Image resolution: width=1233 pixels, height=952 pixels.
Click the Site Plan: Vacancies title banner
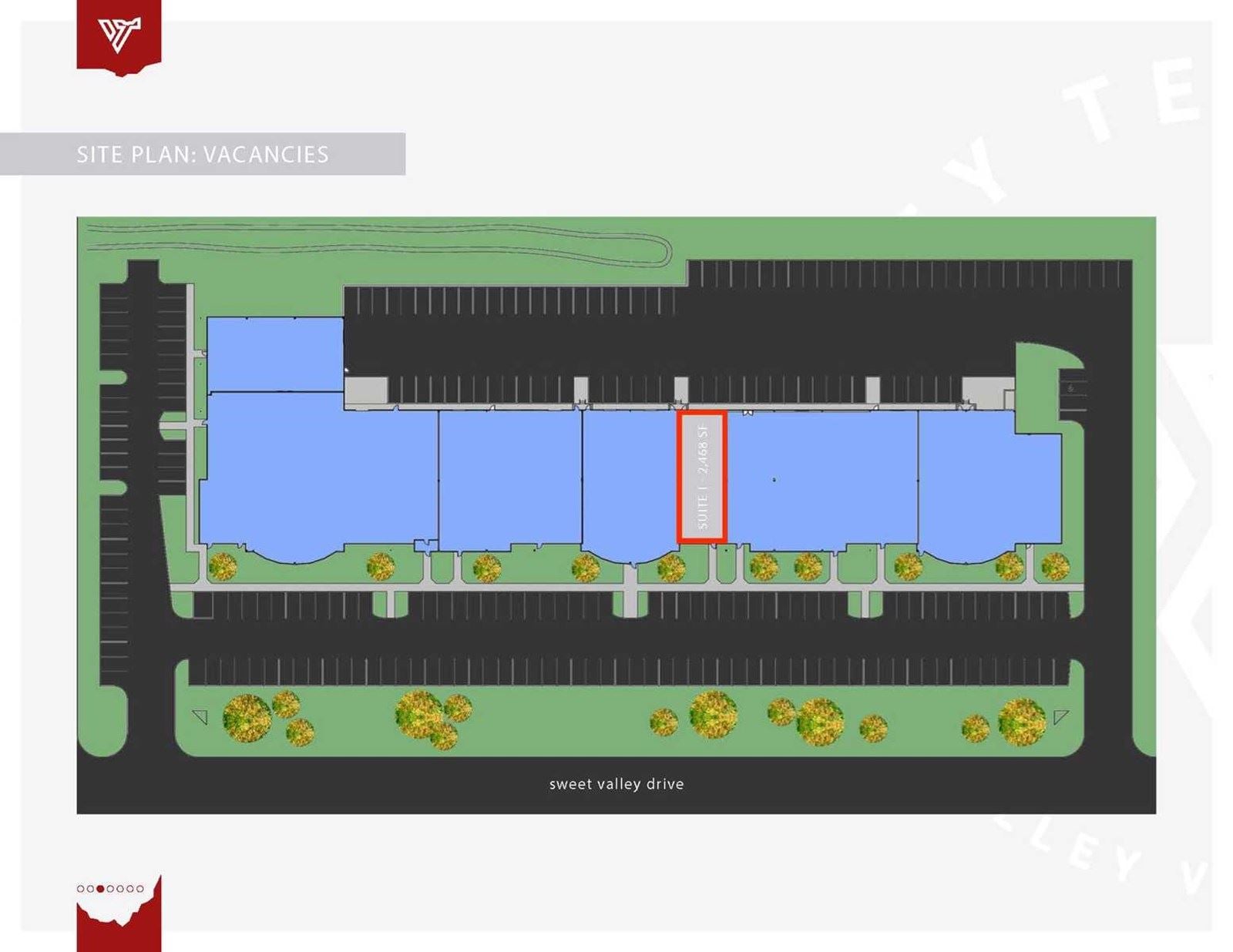(202, 154)
